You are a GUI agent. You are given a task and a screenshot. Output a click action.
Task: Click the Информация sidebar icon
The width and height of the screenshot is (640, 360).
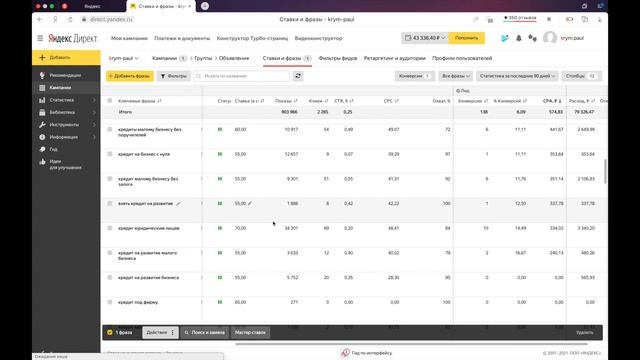click(42, 137)
